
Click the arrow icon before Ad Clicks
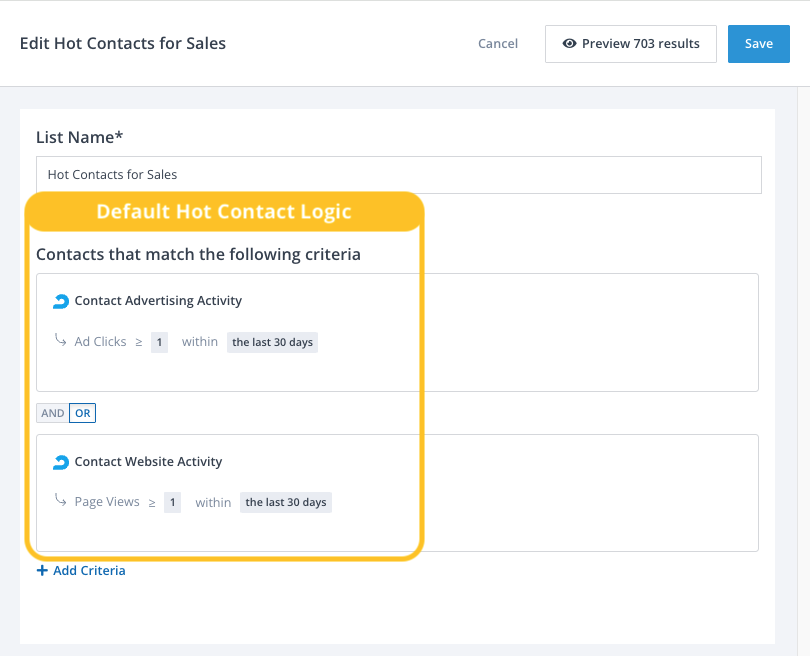click(61, 341)
